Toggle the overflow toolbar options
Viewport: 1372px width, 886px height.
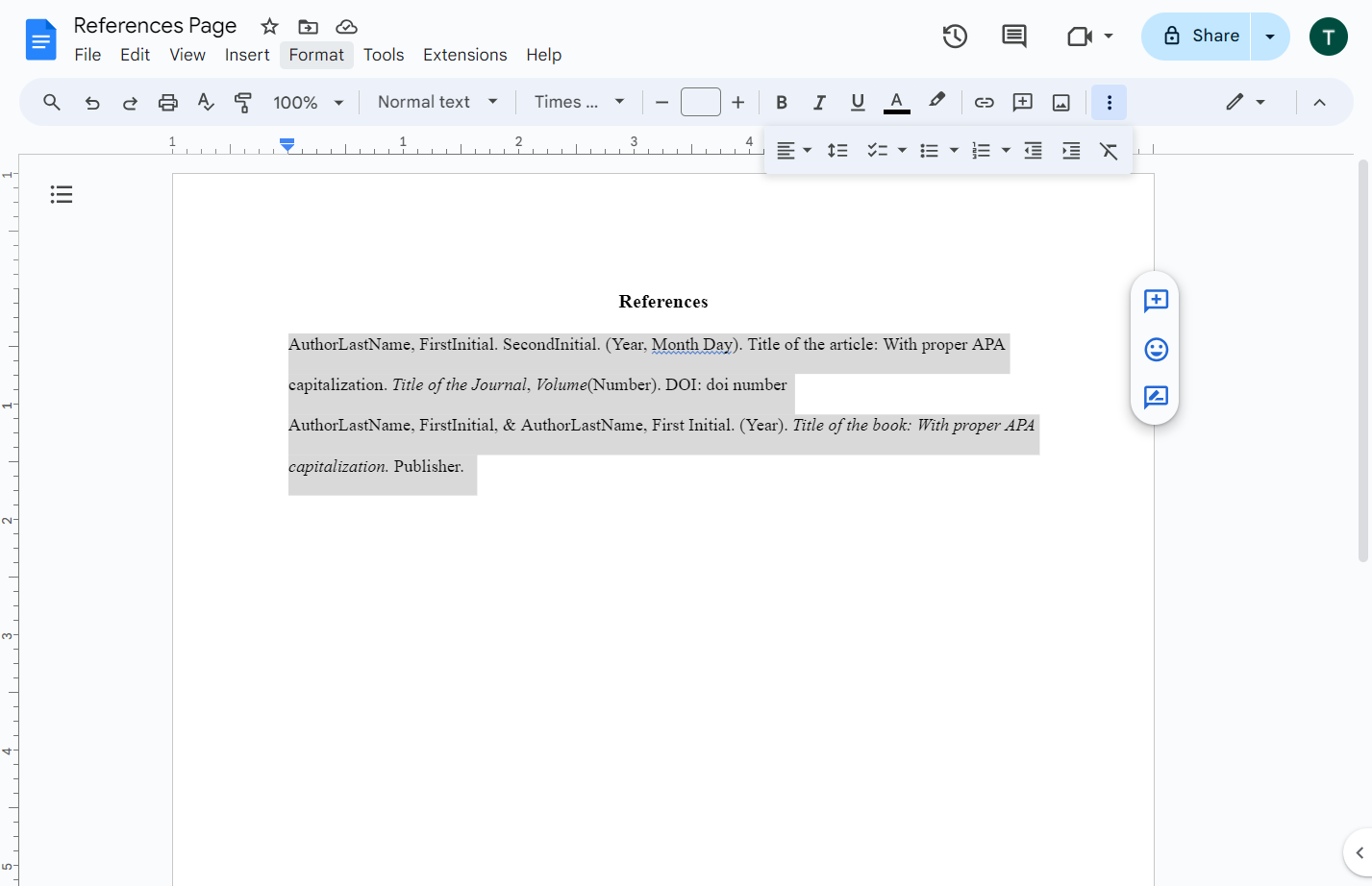(1109, 102)
